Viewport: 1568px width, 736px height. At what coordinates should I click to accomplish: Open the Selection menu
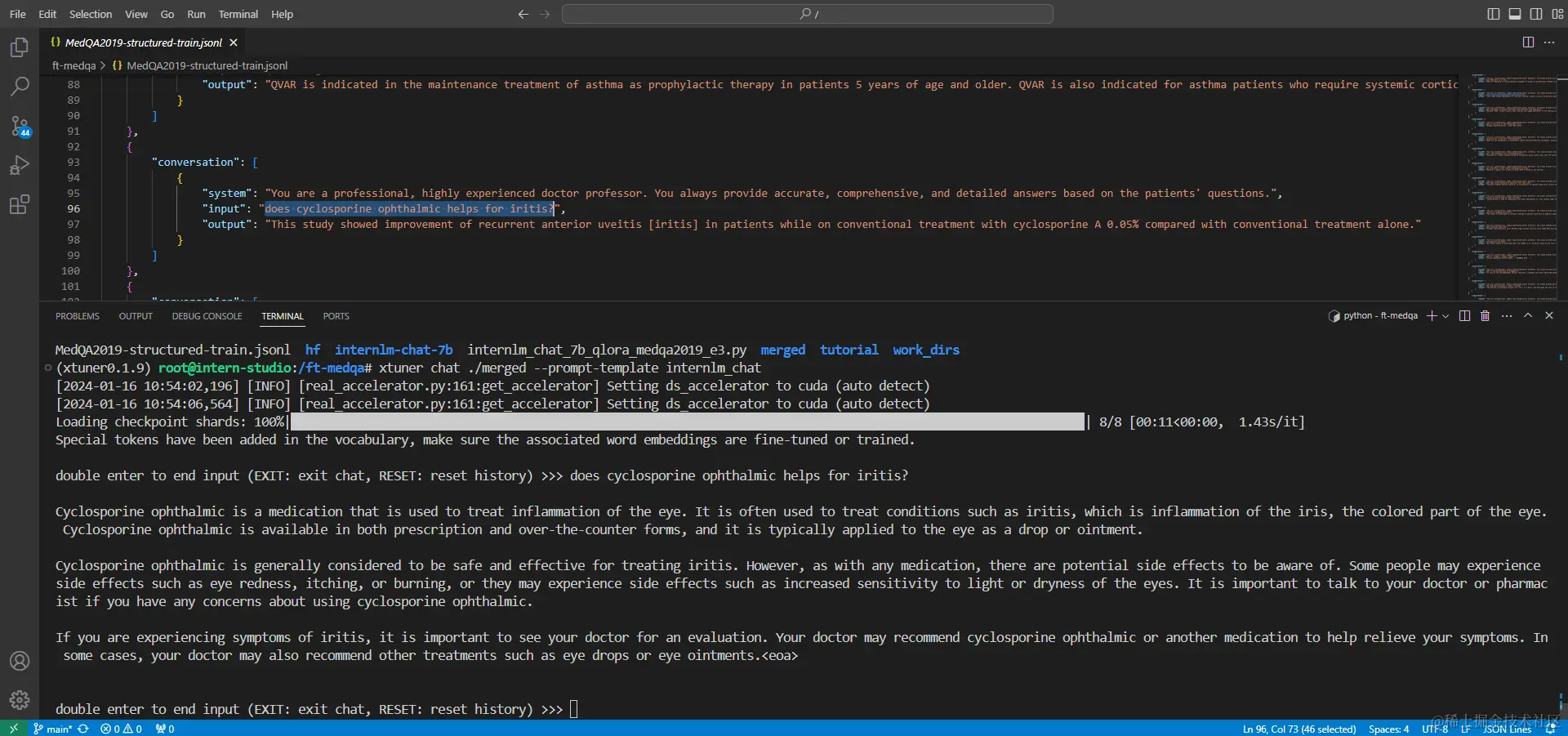pos(91,14)
